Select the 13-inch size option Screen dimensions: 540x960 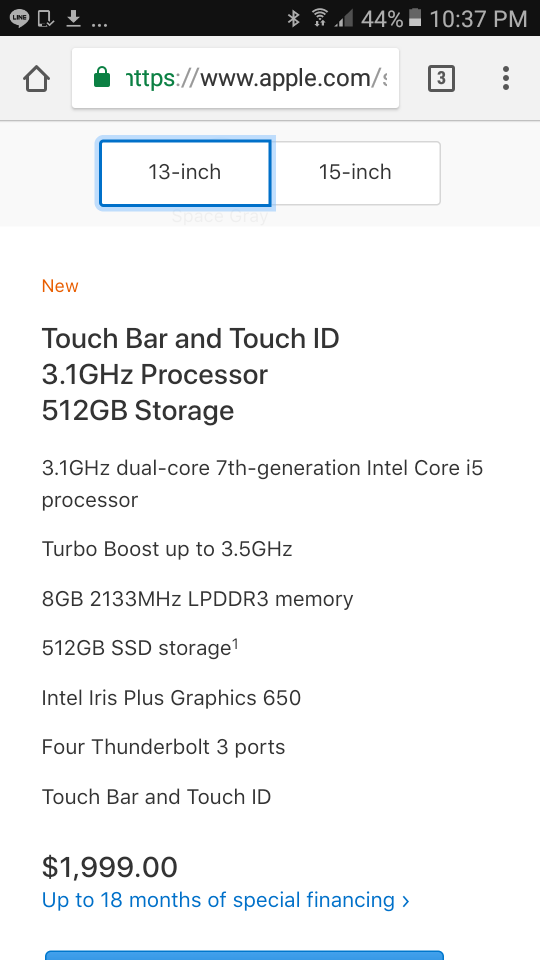(184, 173)
